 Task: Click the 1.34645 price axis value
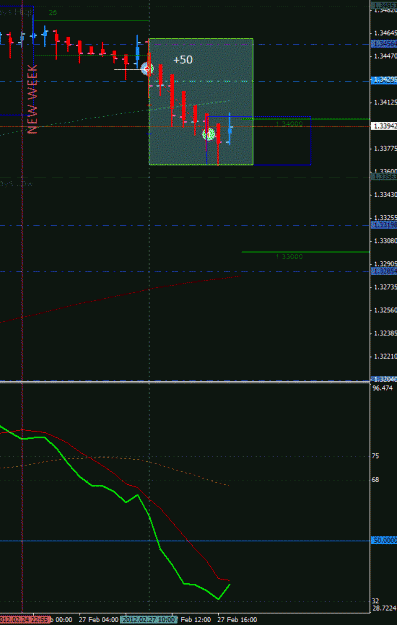click(385, 33)
